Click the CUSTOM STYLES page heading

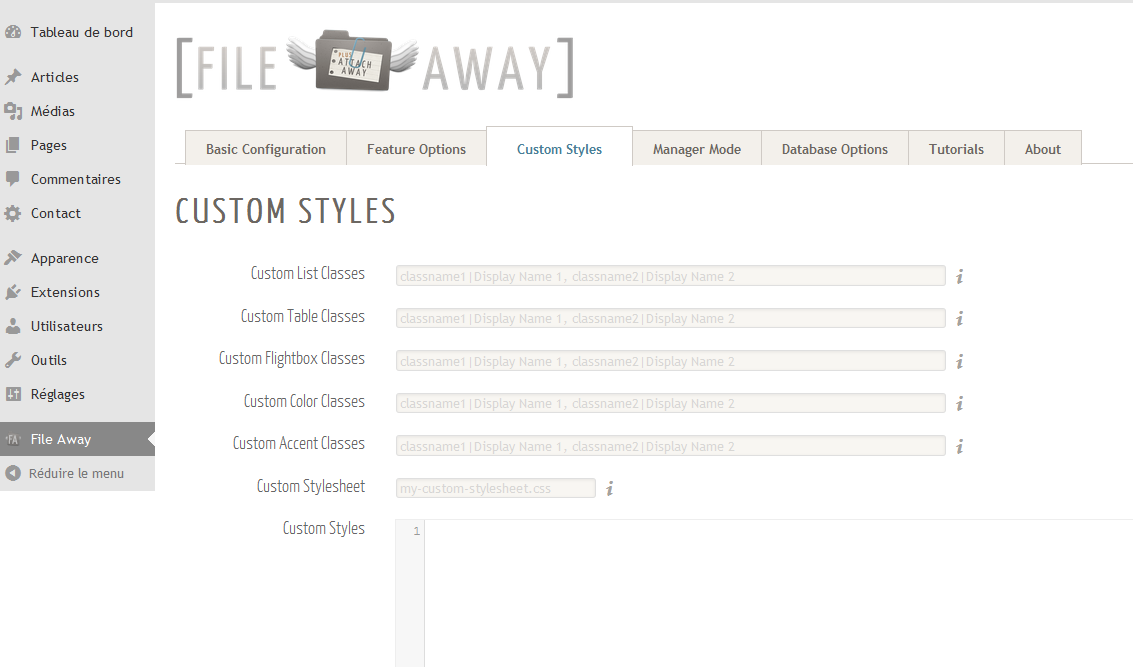[x=285, y=211]
